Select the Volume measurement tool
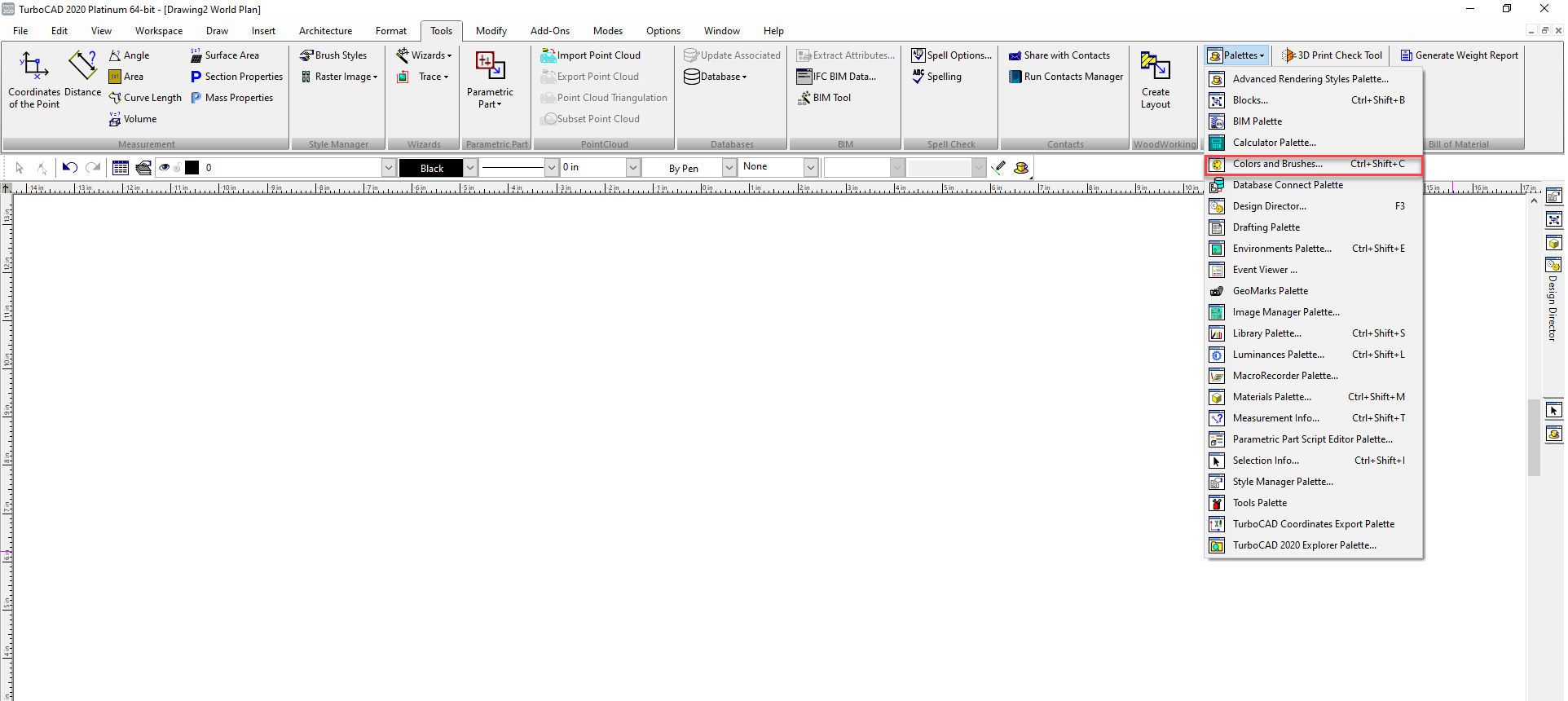Screen dimensions: 1568x701 [133, 119]
